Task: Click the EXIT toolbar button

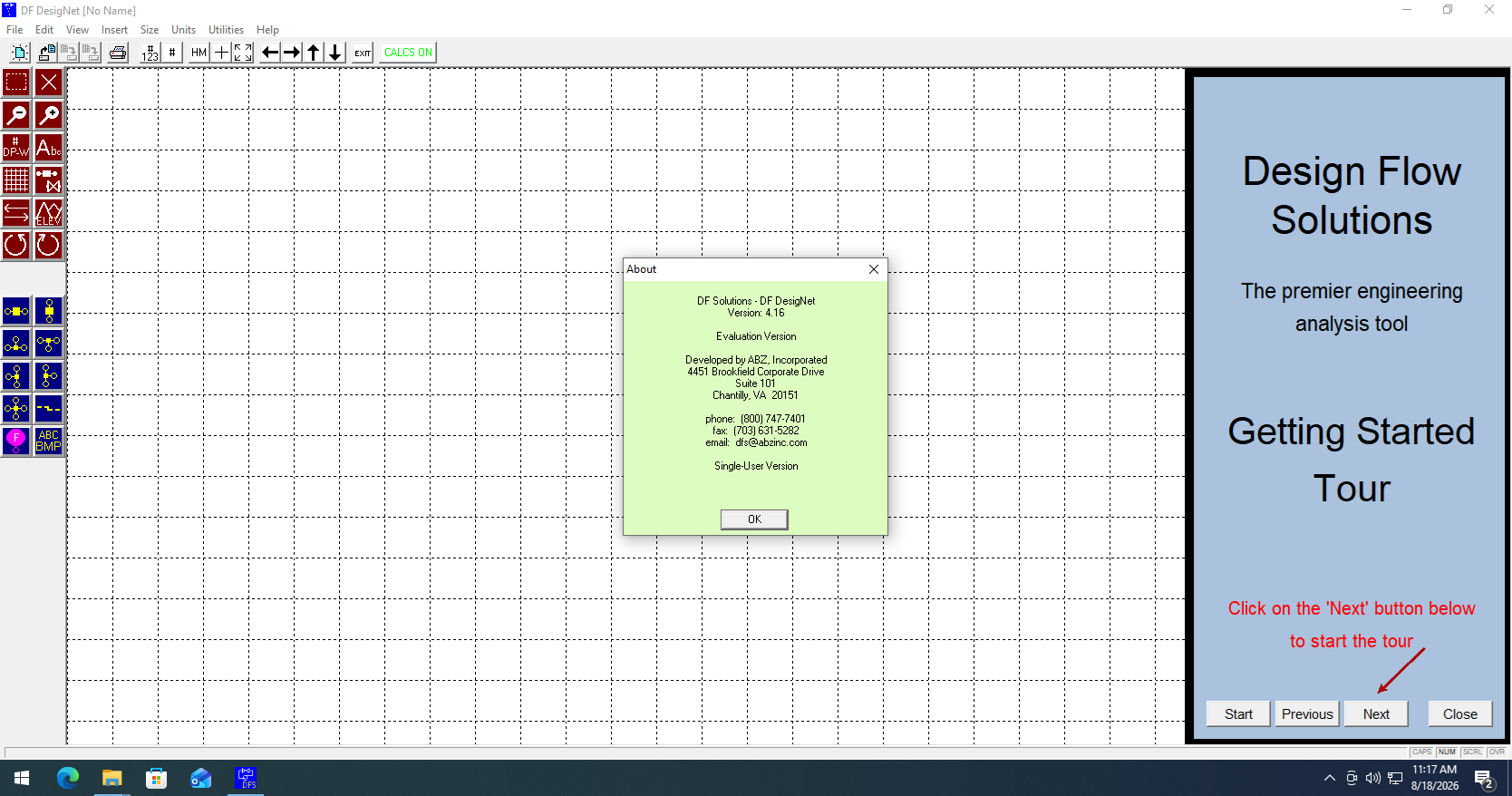Action: tap(363, 53)
